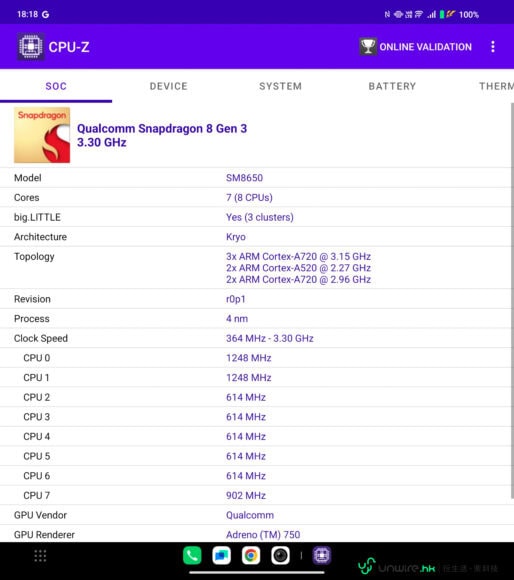The width and height of the screenshot is (514, 580).
Task: Click the Kryo architecture value
Action: click(x=236, y=237)
